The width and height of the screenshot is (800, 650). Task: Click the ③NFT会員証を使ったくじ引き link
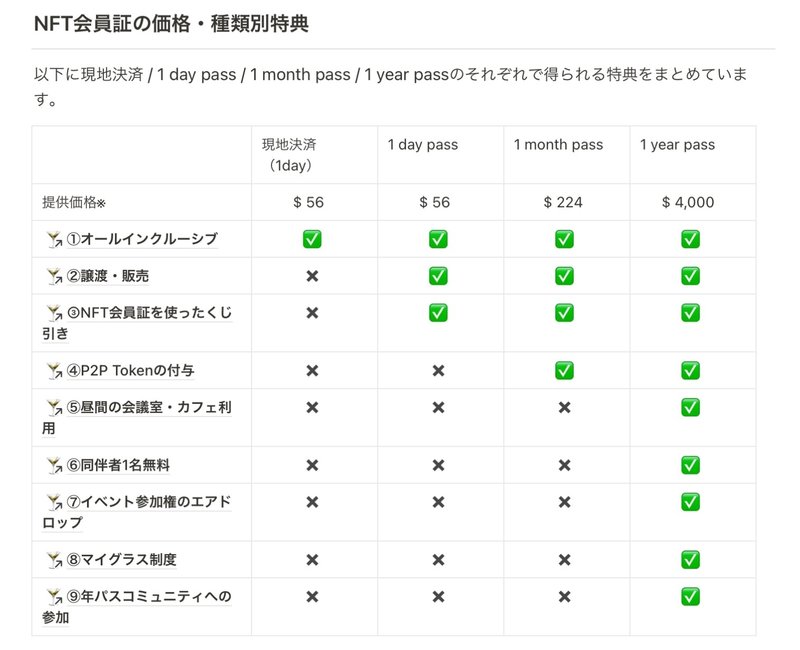pos(137,323)
